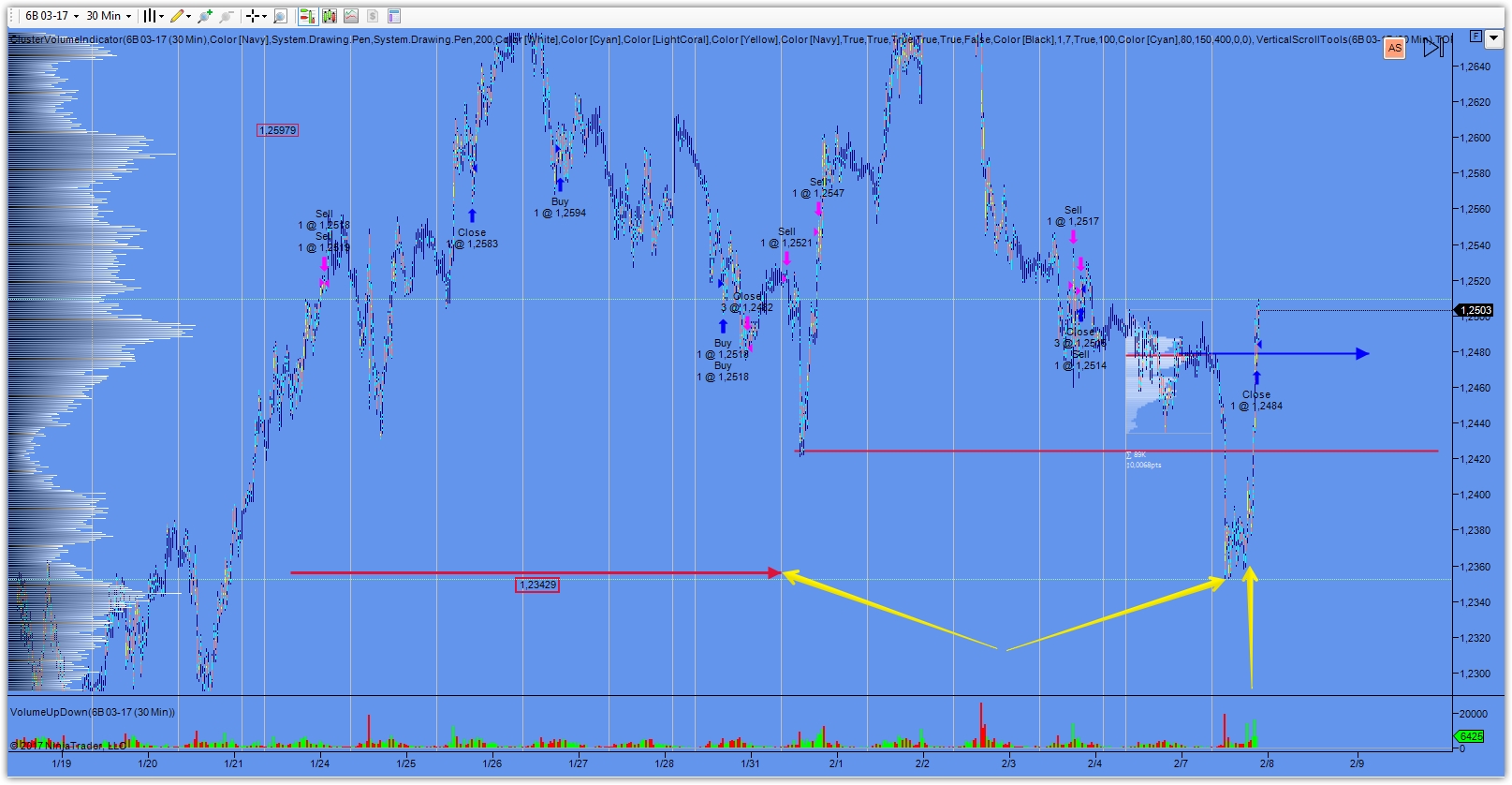1512x785 pixels.
Task: Open the candlestick indicators icon
Action: [x=329, y=16]
